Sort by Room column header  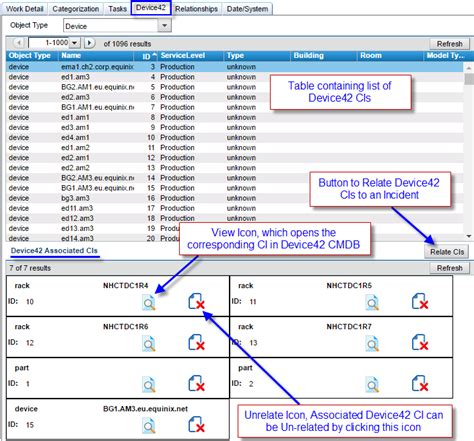pyautogui.click(x=390, y=56)
